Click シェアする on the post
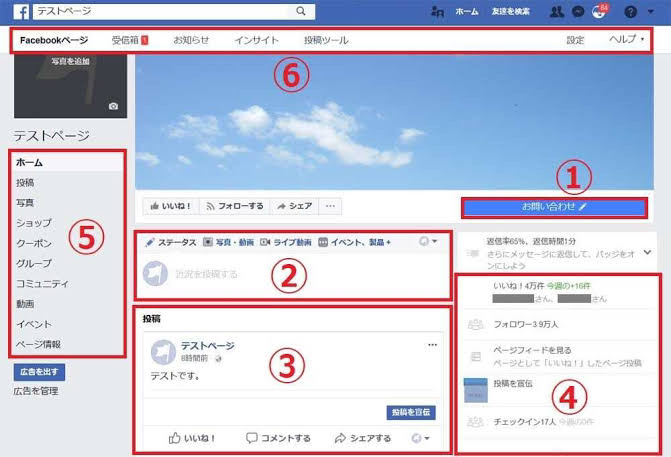671x457 pixels. pyautogui.click(x=363, y=438)
